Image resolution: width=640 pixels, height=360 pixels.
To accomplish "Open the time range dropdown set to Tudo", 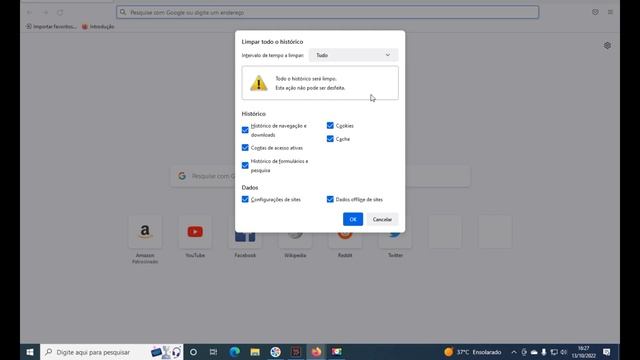I will coord(353,55).
